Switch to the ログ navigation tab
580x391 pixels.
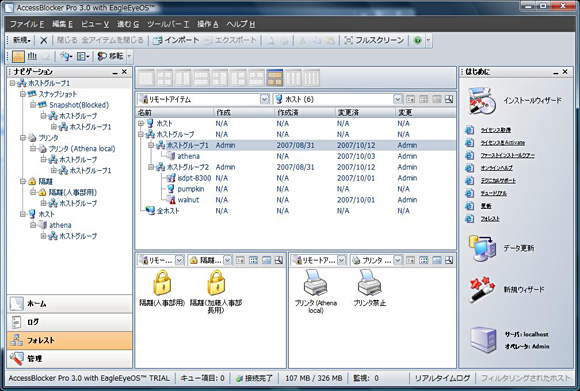(70, 322)
